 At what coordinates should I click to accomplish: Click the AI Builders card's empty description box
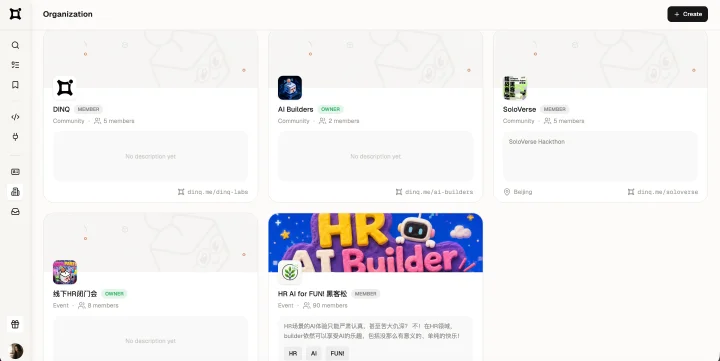pyautogui.click(x=376, y=156)
